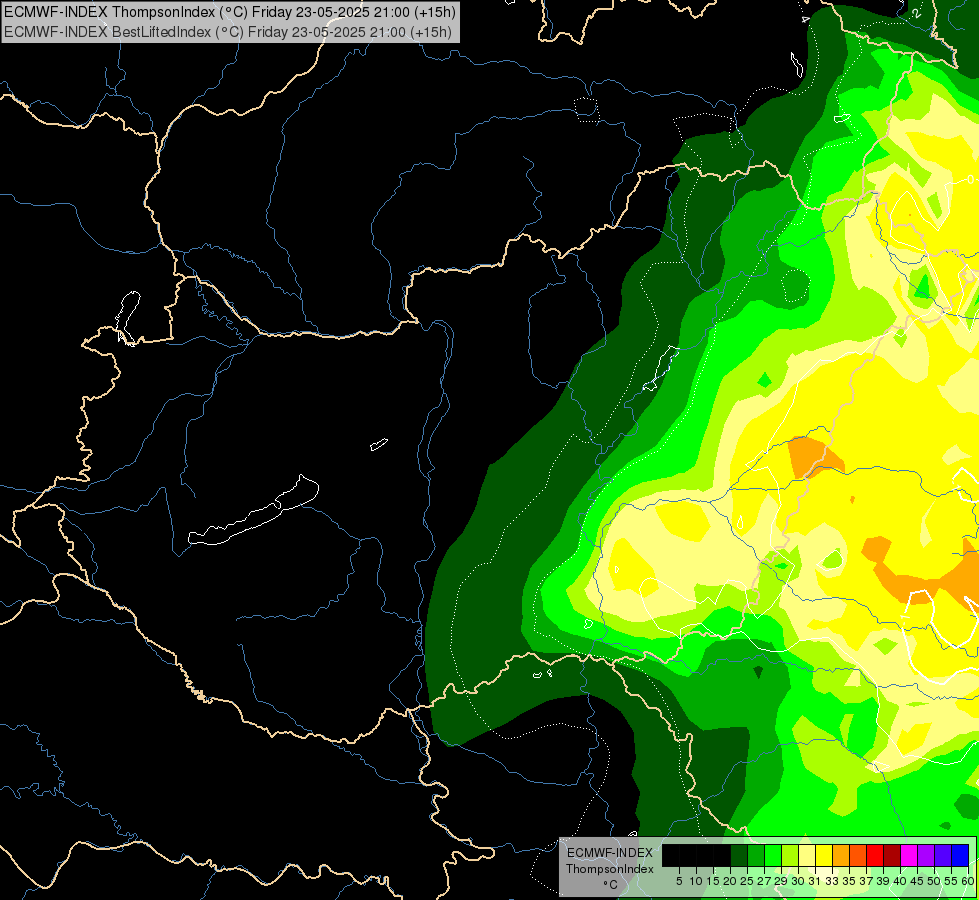This screenshot has height=900, width=979.
Task: Click the legend value "25"
Action: [747, 881]
